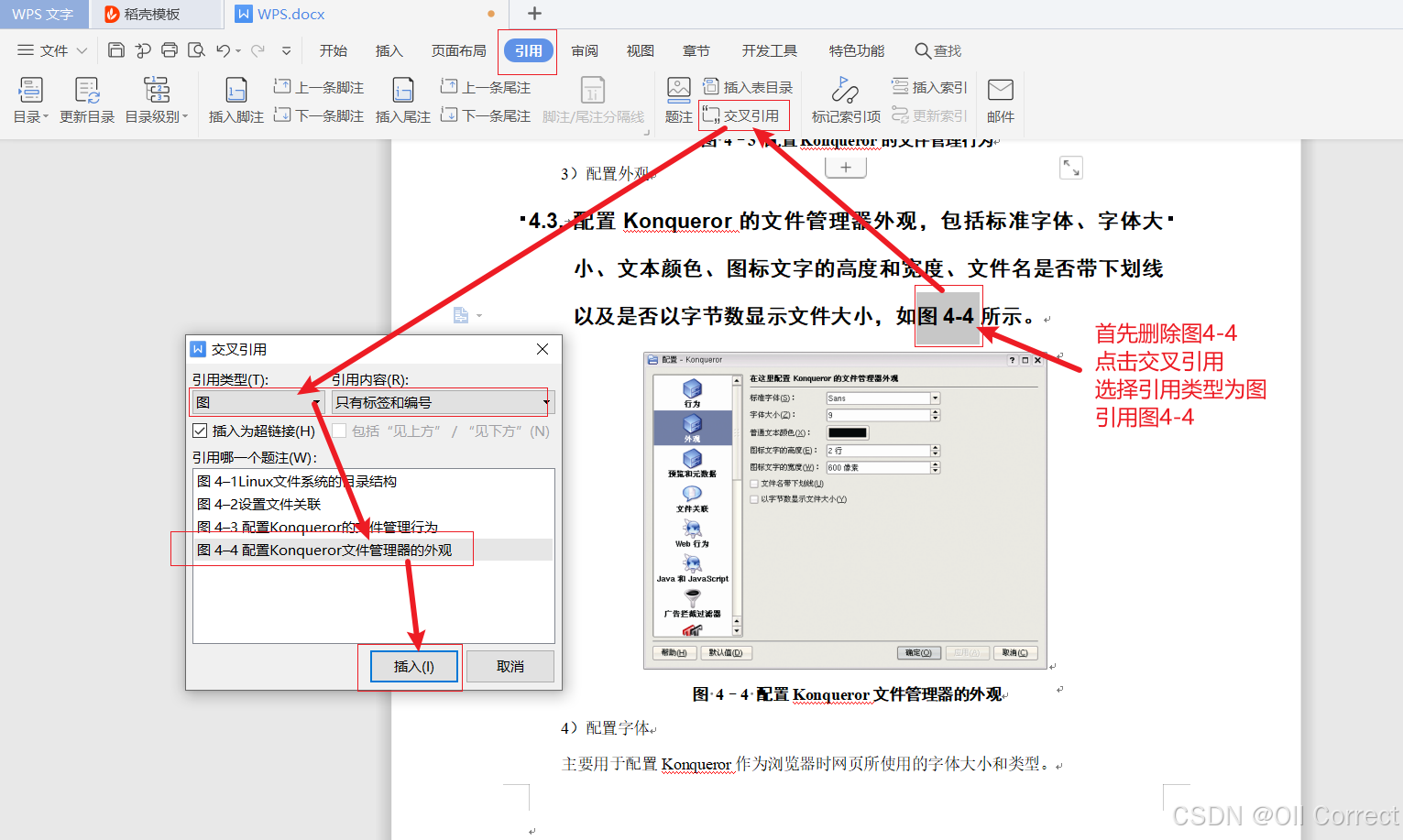Click 插入表目录 insert table of figures

[x=748, y=87]
